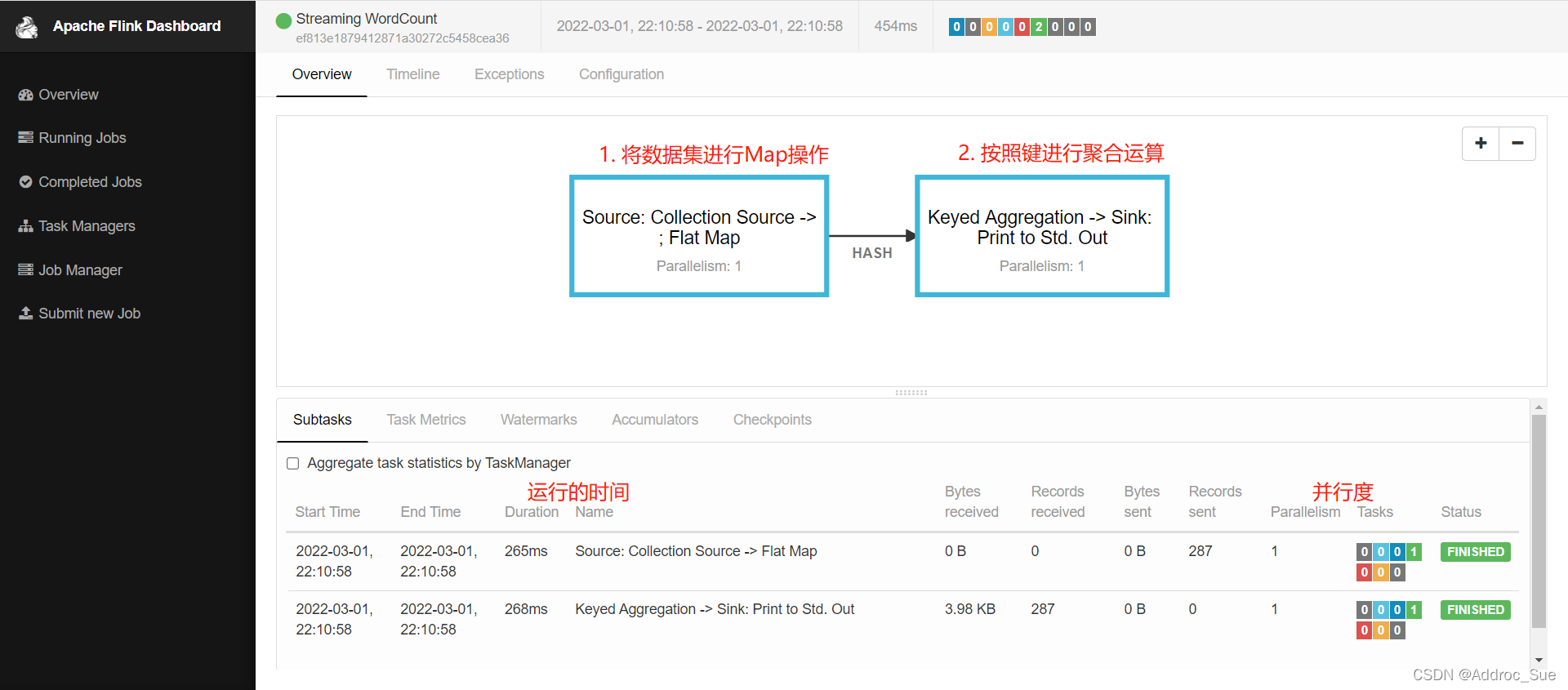Click the Running Jobs list icon
The height and width of the screenshot is (690, 1568).
[26, 138]
